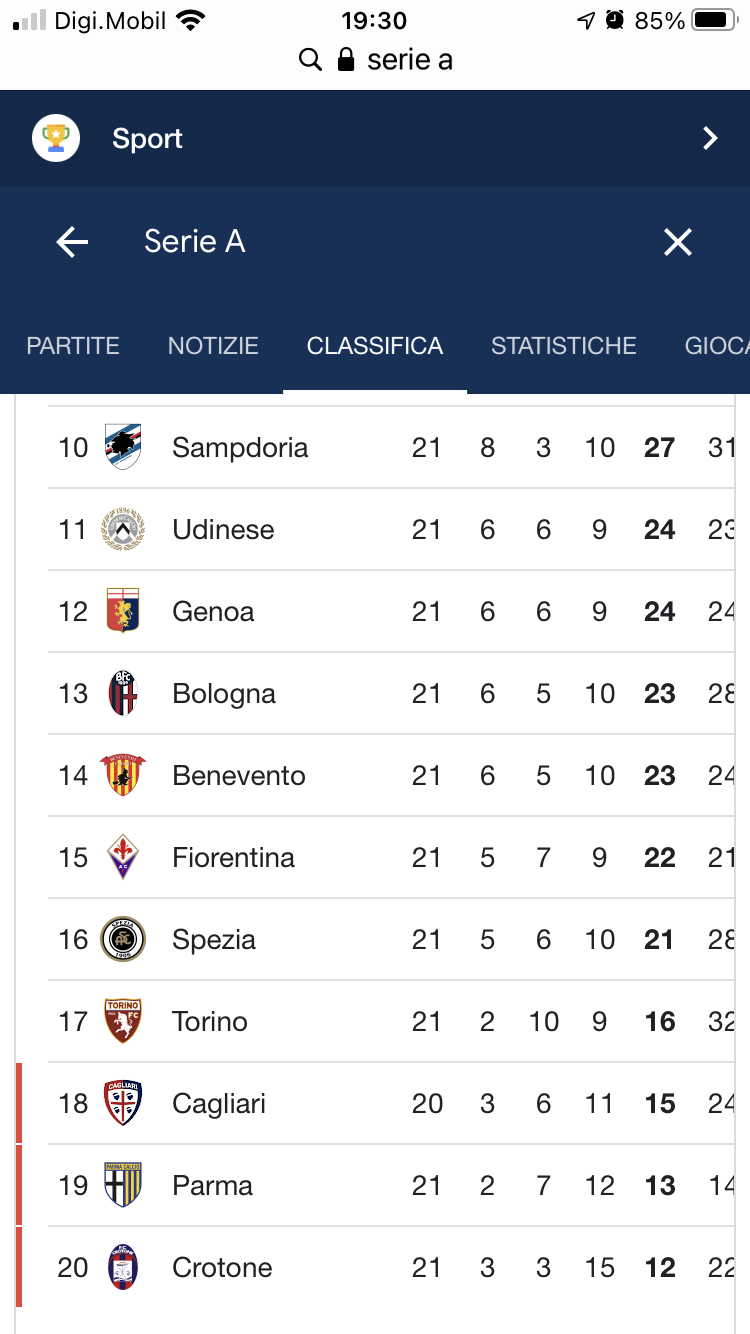Tap the Genoa club crest

(123, 611)
